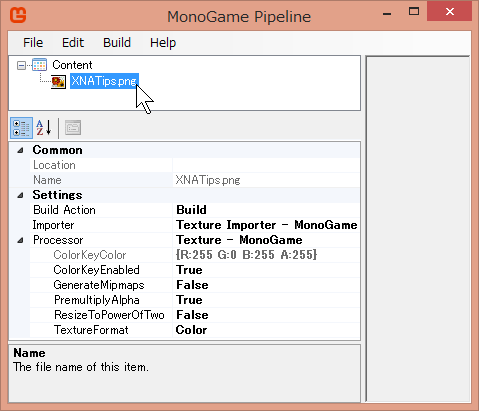Minimize the MonoGame Pipeline window
Viewport: 479px width, 411px height.
(x=387, y=14)
